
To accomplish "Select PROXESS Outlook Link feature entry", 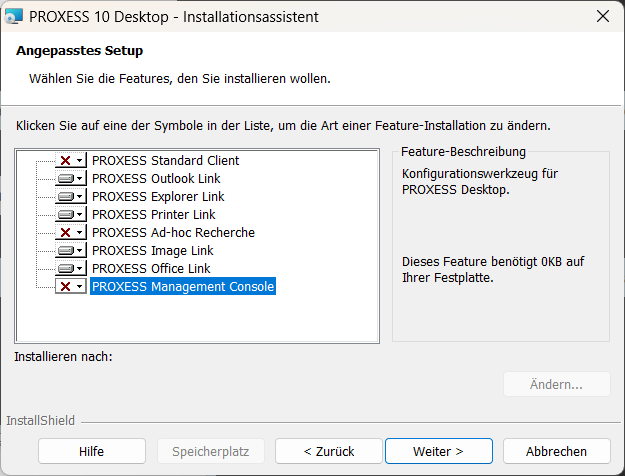I will [x=156, y=178].
